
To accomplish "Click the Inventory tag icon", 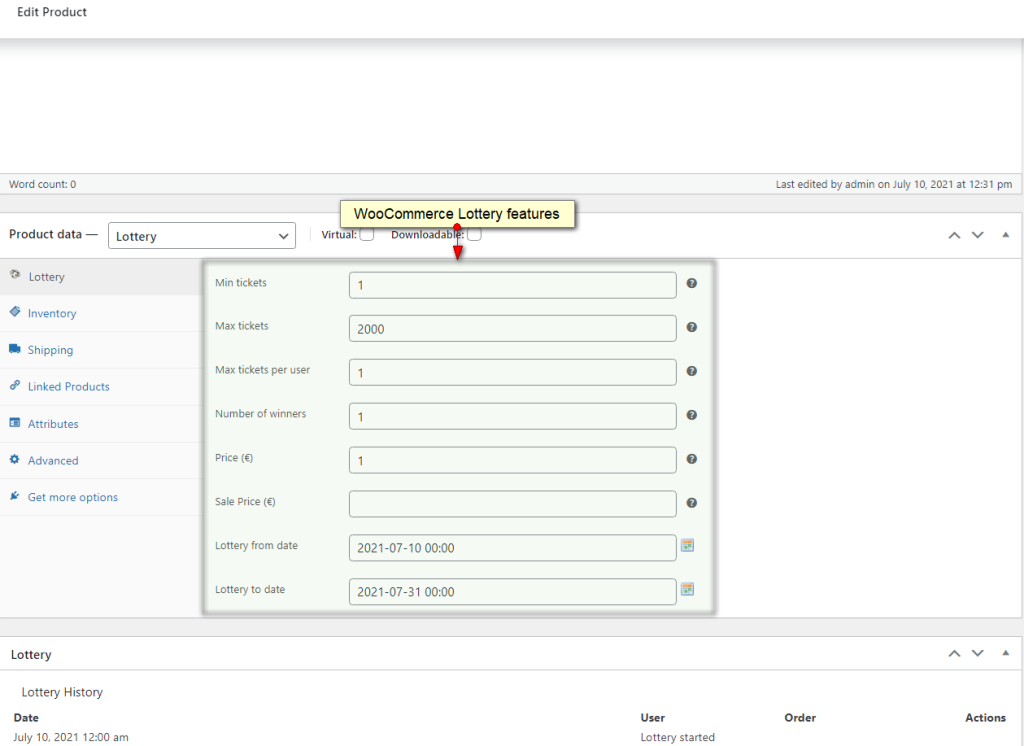I will (x=15, y=312).
